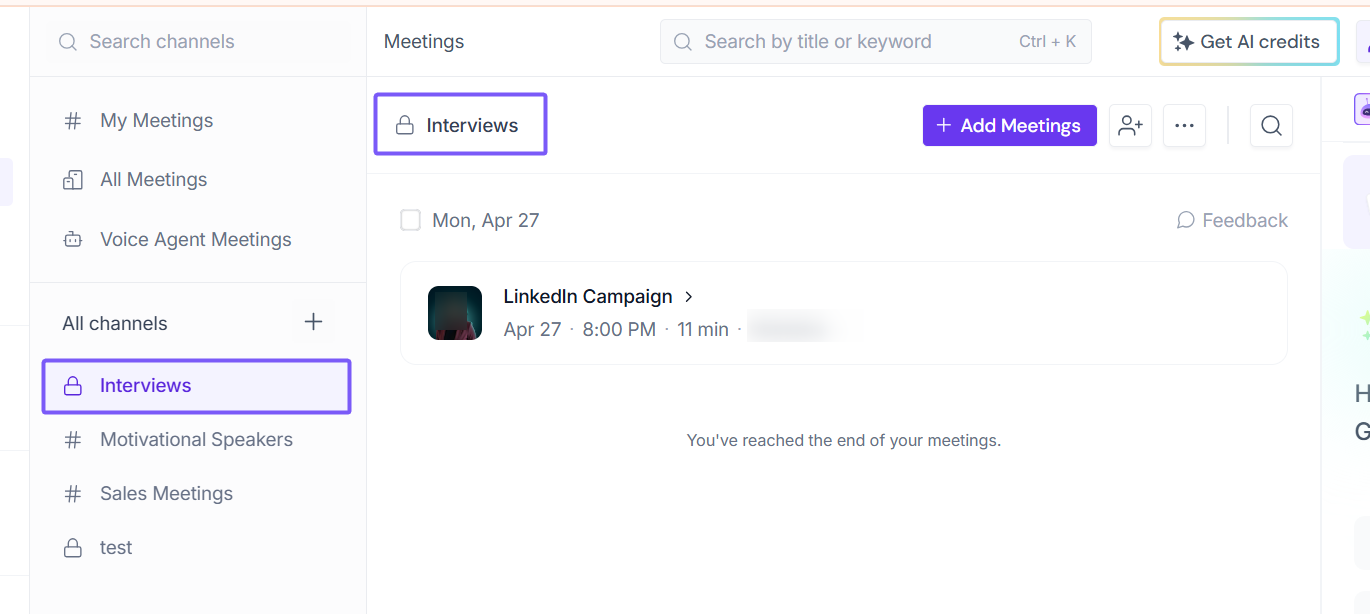Open Voice Agent Meetings
The image size is (1370, 614).
[x=195, y=239]
